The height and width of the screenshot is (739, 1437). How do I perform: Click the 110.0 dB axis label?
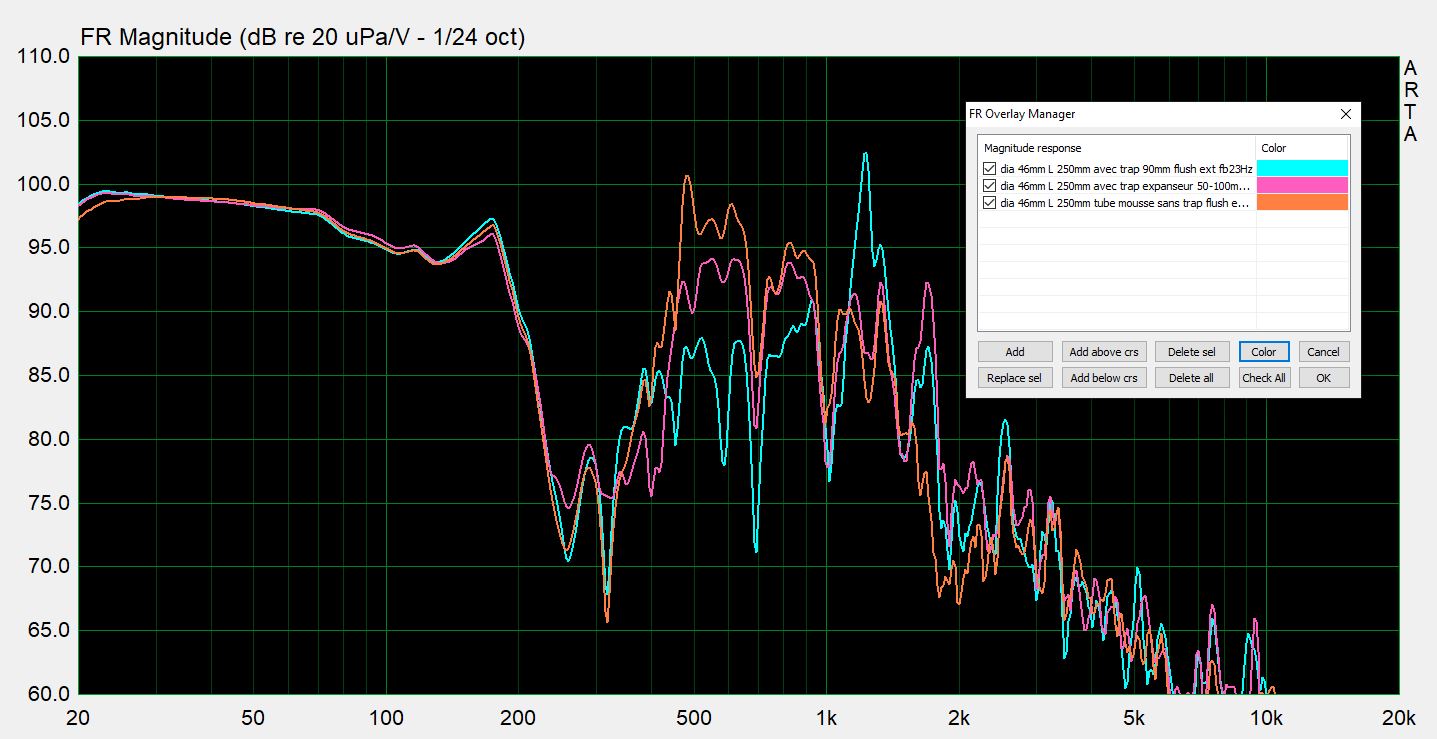[x=44, y=57]
